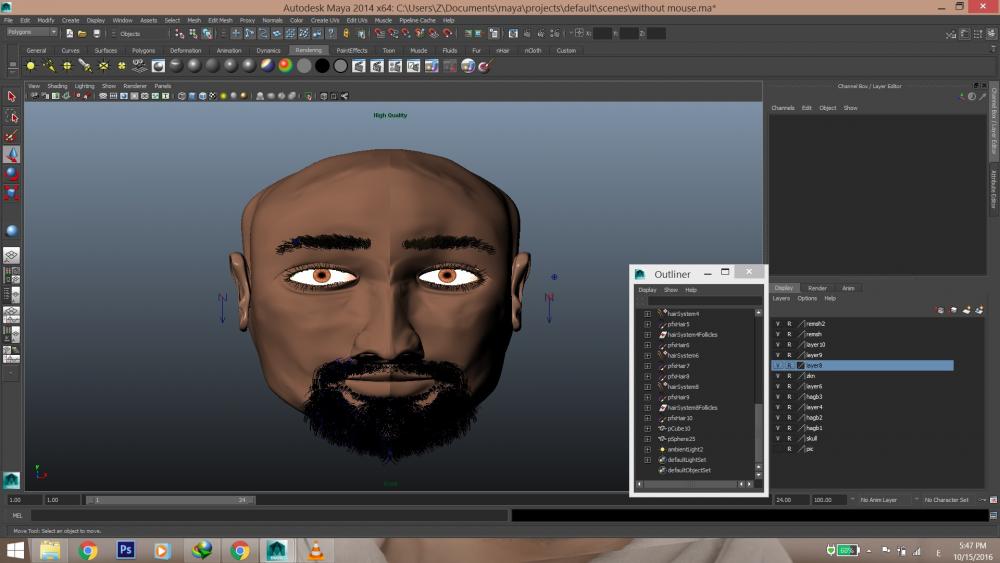Pick the Scale tool in the toolbox

tap(11, 192)
